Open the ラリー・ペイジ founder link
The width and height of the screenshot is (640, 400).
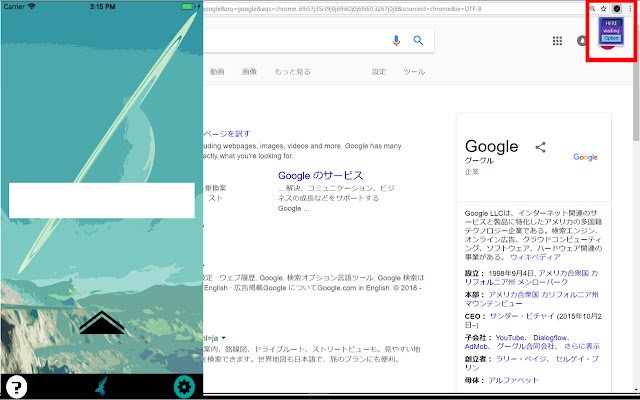pos(520,359)
